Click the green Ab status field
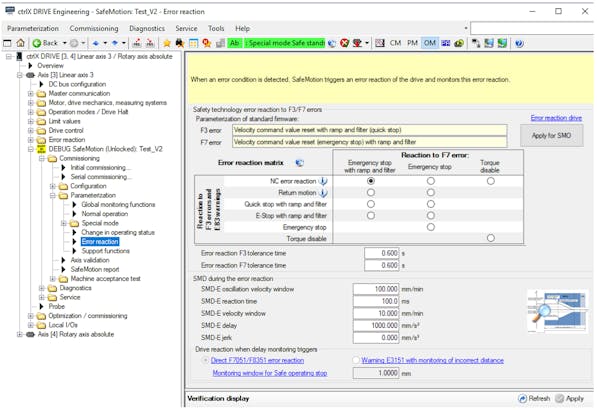The image size is (597, 410). 235,43
